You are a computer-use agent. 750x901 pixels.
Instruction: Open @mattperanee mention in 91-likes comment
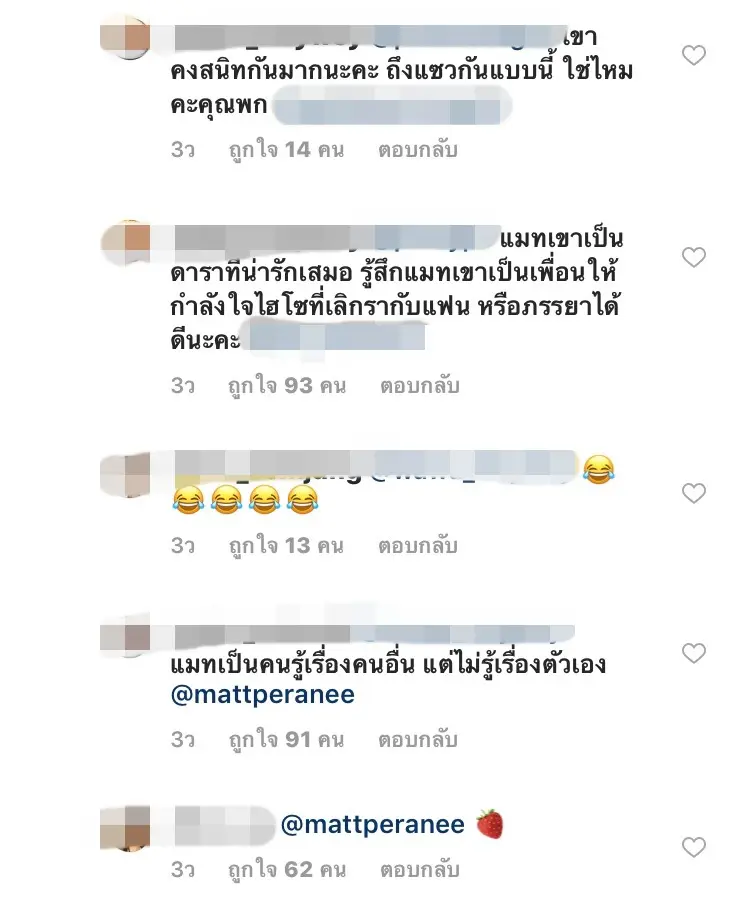click(x=263, y=695)
